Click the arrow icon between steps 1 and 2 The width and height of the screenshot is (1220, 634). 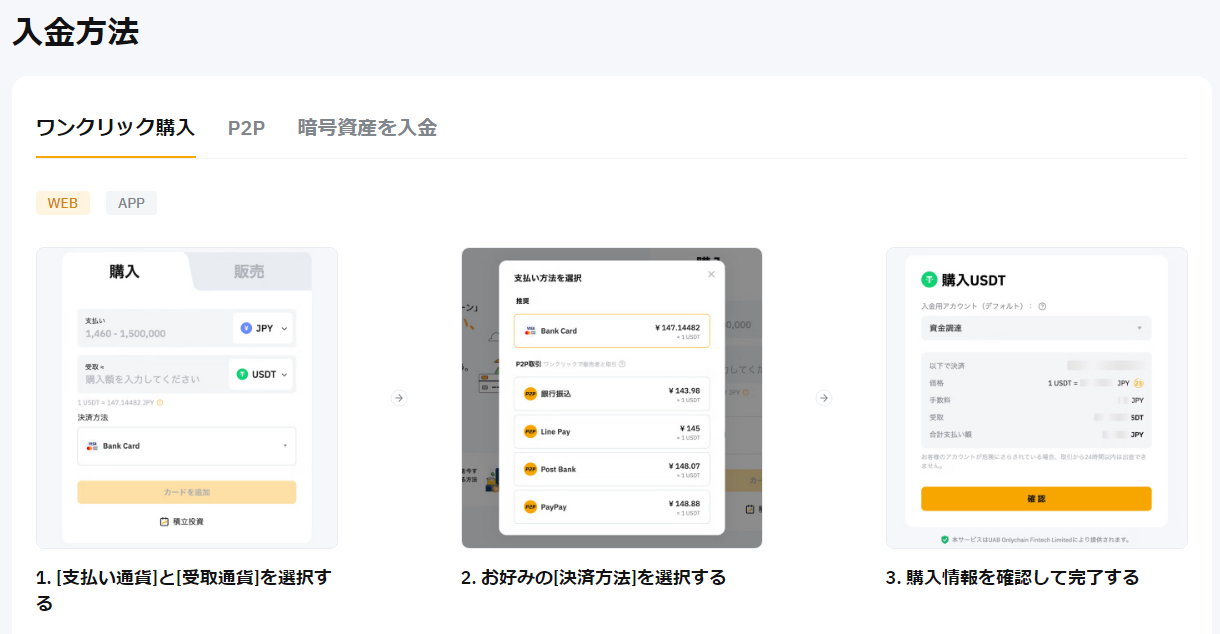399,398
